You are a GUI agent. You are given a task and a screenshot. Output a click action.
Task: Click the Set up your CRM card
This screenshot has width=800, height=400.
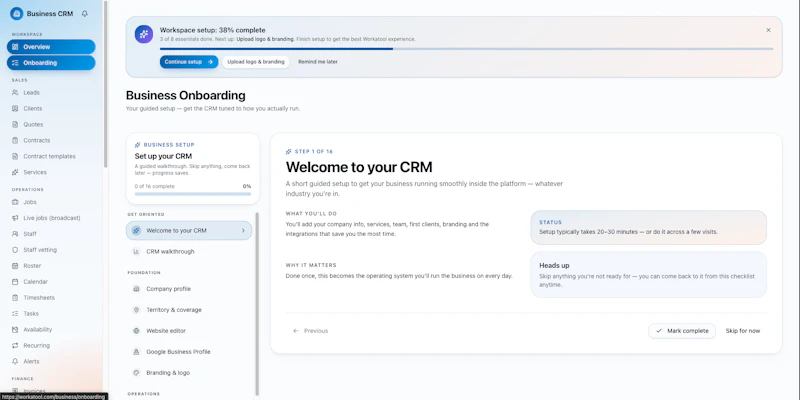pos(193,168)
